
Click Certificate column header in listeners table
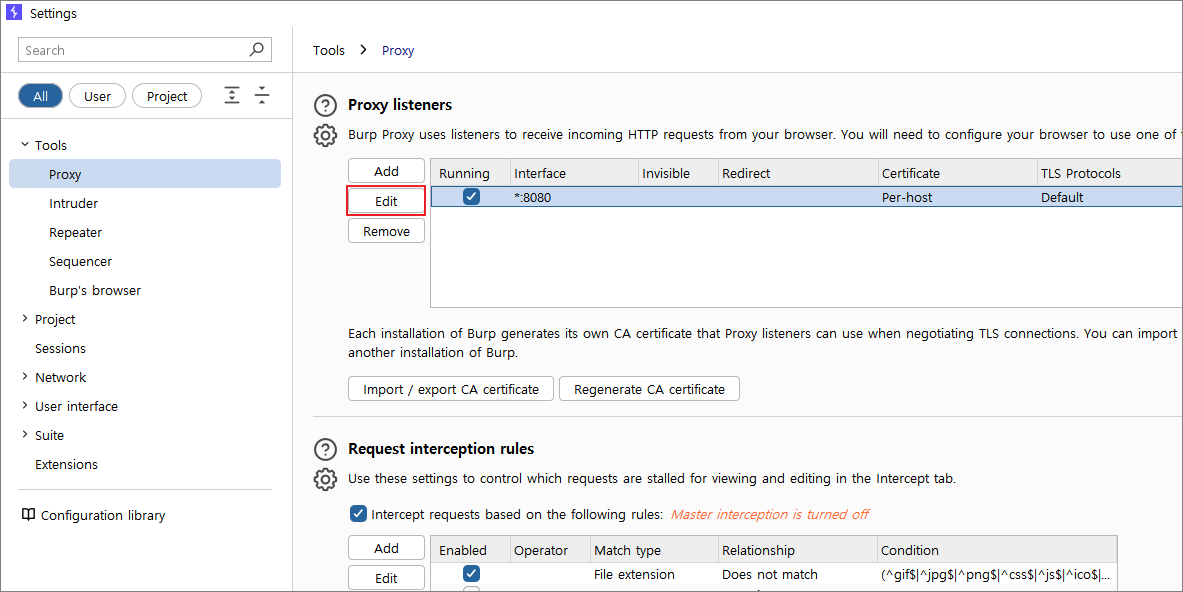pyautogui.click(x=957, y=173)
